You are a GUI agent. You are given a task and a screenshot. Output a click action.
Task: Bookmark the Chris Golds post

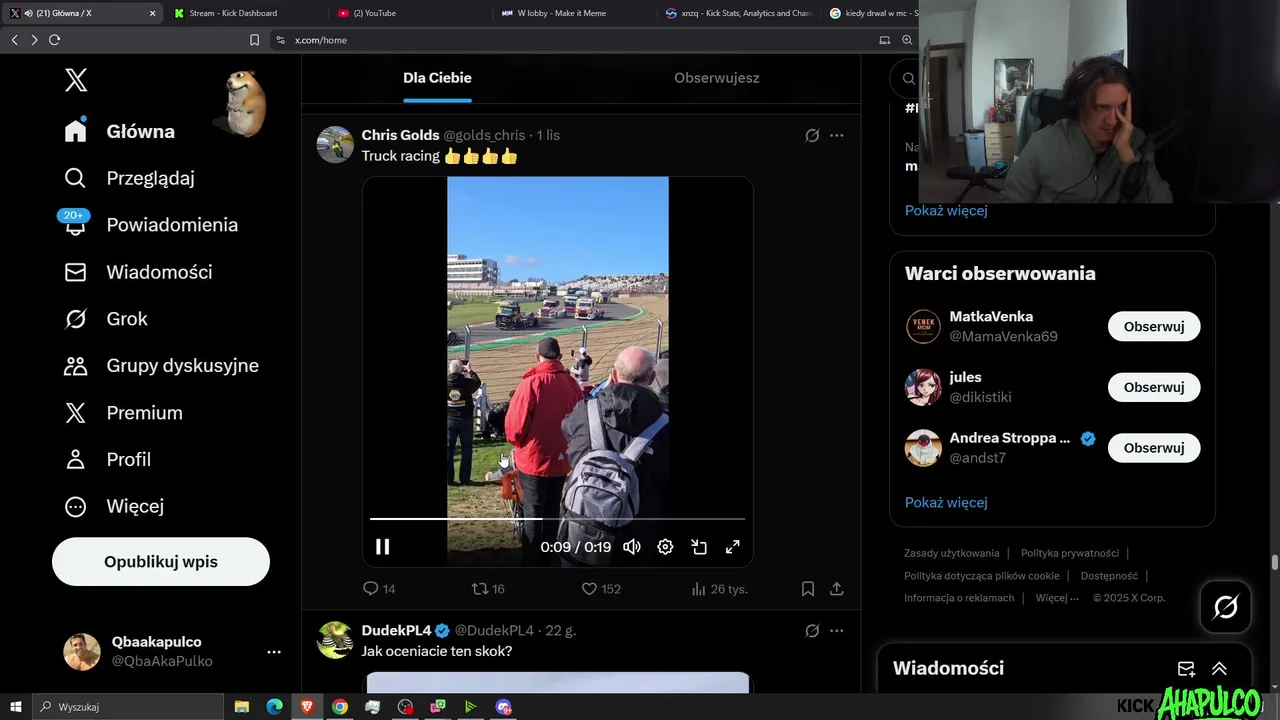pos(808,589)
